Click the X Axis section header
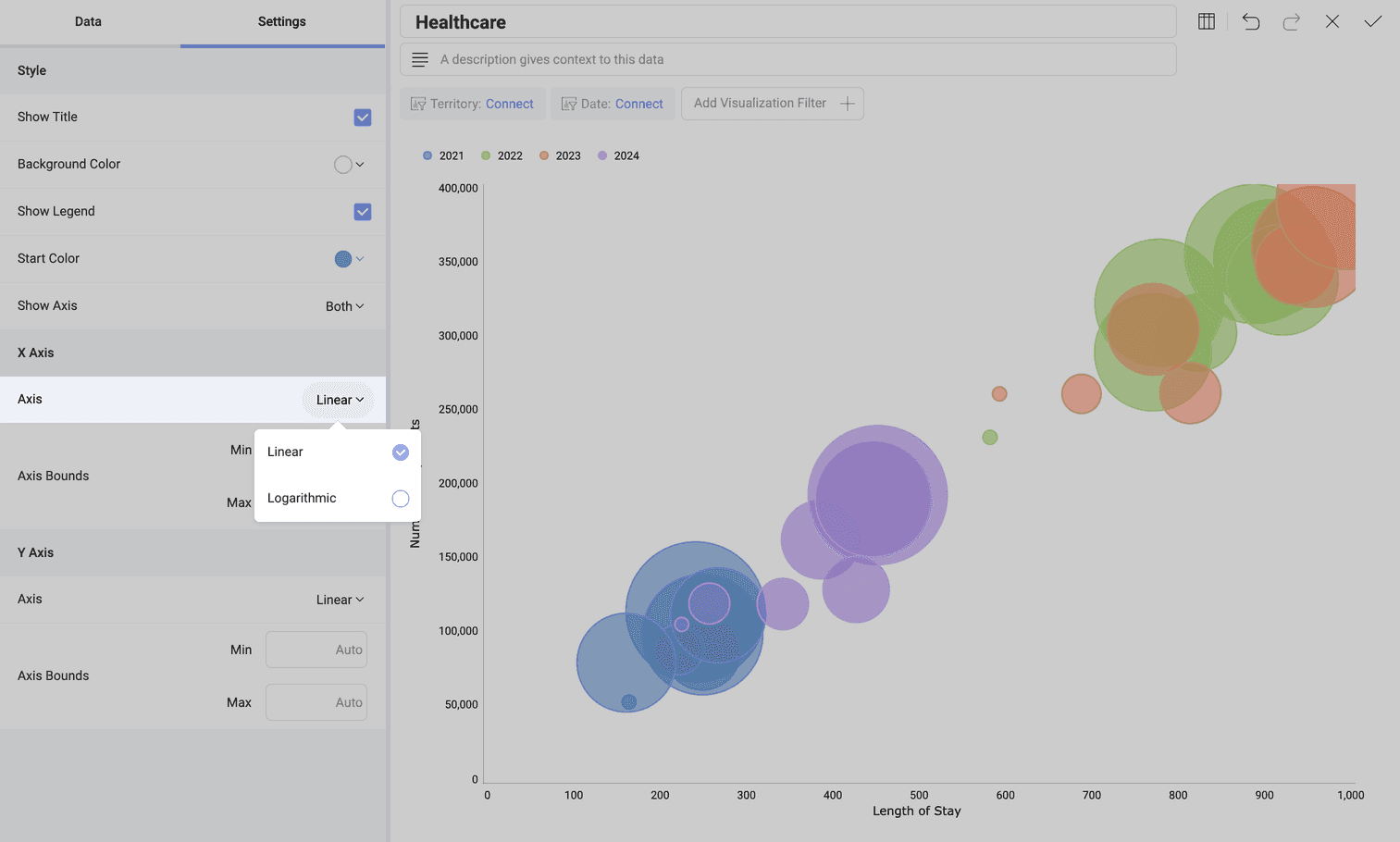Image resolution: width=1400 pixels, height=842 pixels. click(192, 353)
